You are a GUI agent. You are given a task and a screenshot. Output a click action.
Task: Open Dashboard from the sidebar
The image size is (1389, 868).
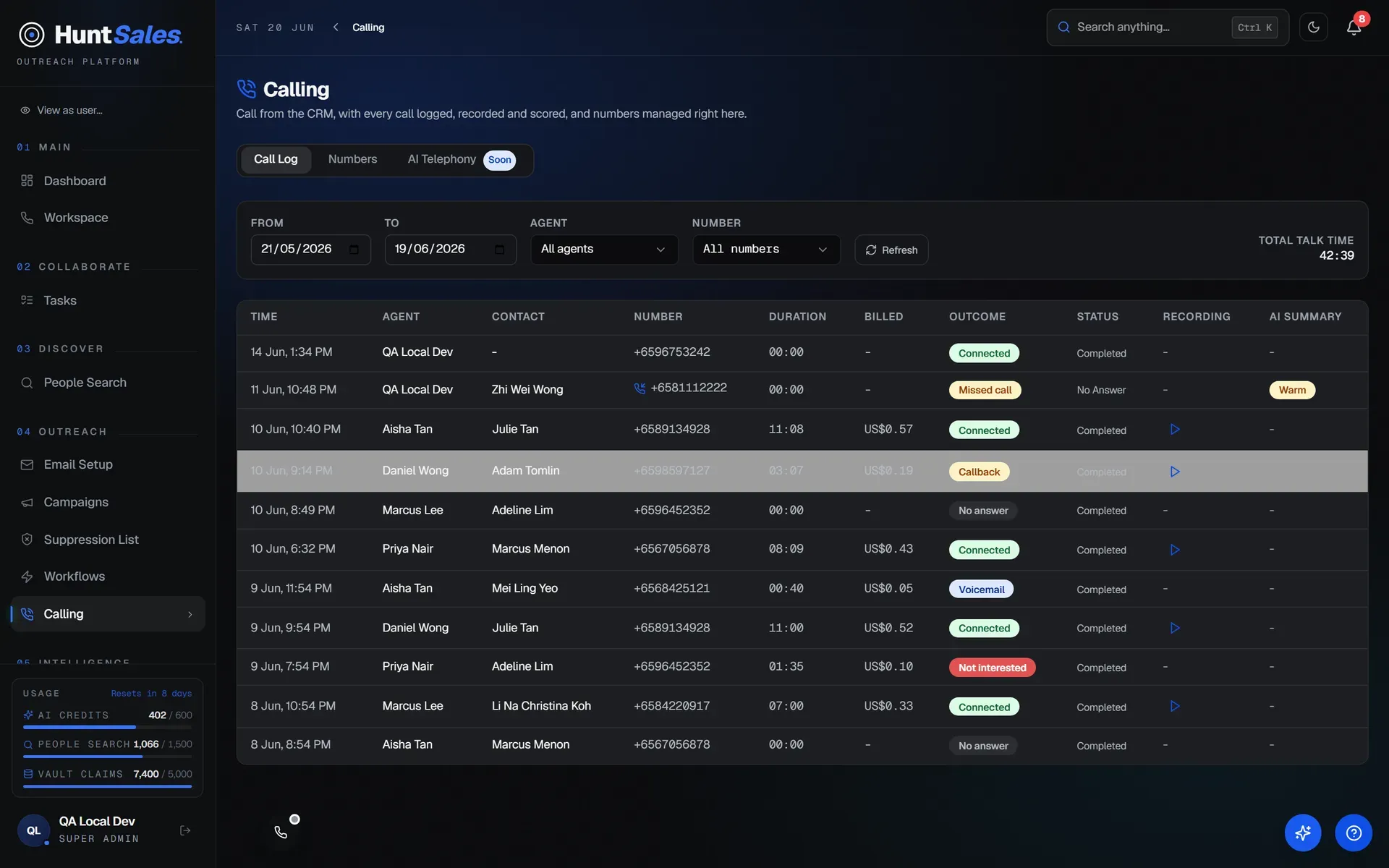108,181
